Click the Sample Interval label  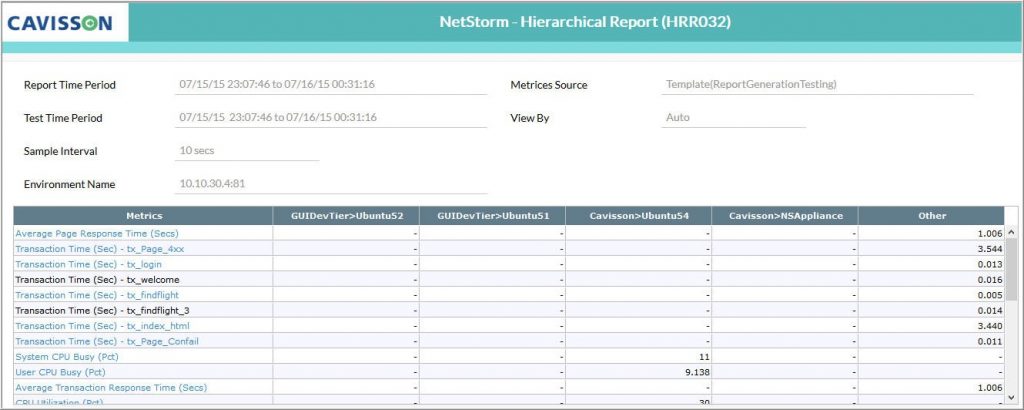point(61,151)
